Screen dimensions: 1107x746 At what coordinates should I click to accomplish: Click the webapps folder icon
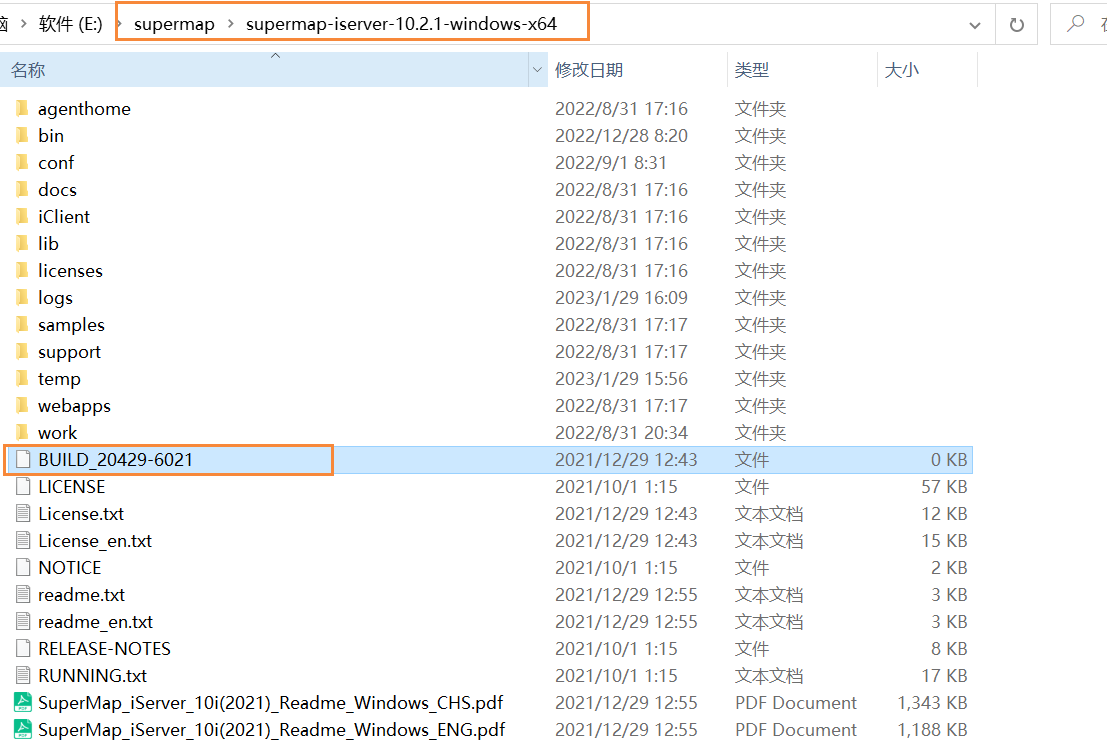[23, 406]
